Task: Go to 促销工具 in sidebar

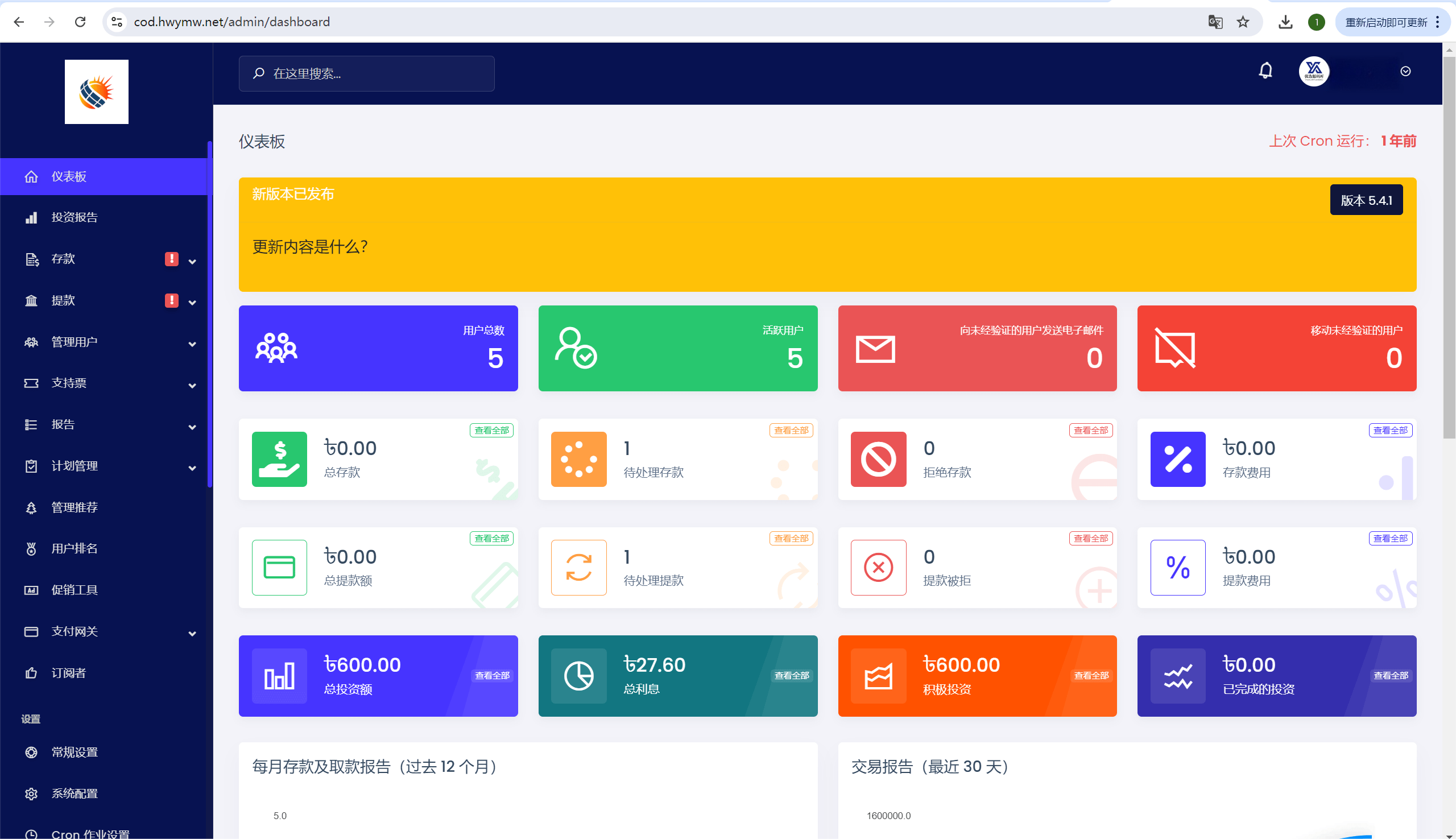Action: pos(75,589)
